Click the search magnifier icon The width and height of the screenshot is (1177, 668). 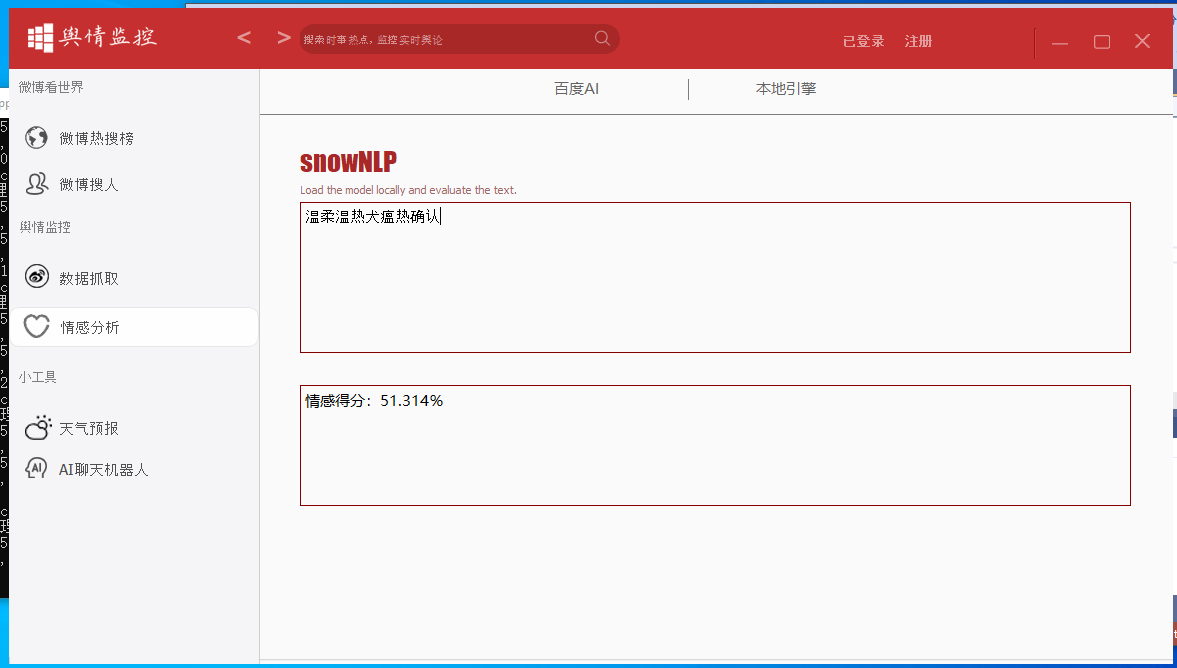coord(602,38)
